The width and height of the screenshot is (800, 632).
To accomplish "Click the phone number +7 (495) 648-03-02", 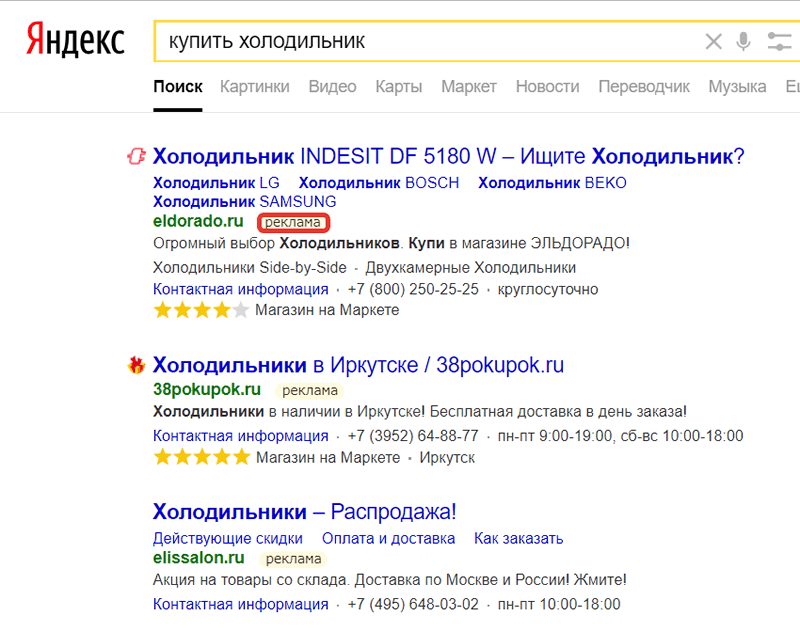I will [x=413, y=604].
